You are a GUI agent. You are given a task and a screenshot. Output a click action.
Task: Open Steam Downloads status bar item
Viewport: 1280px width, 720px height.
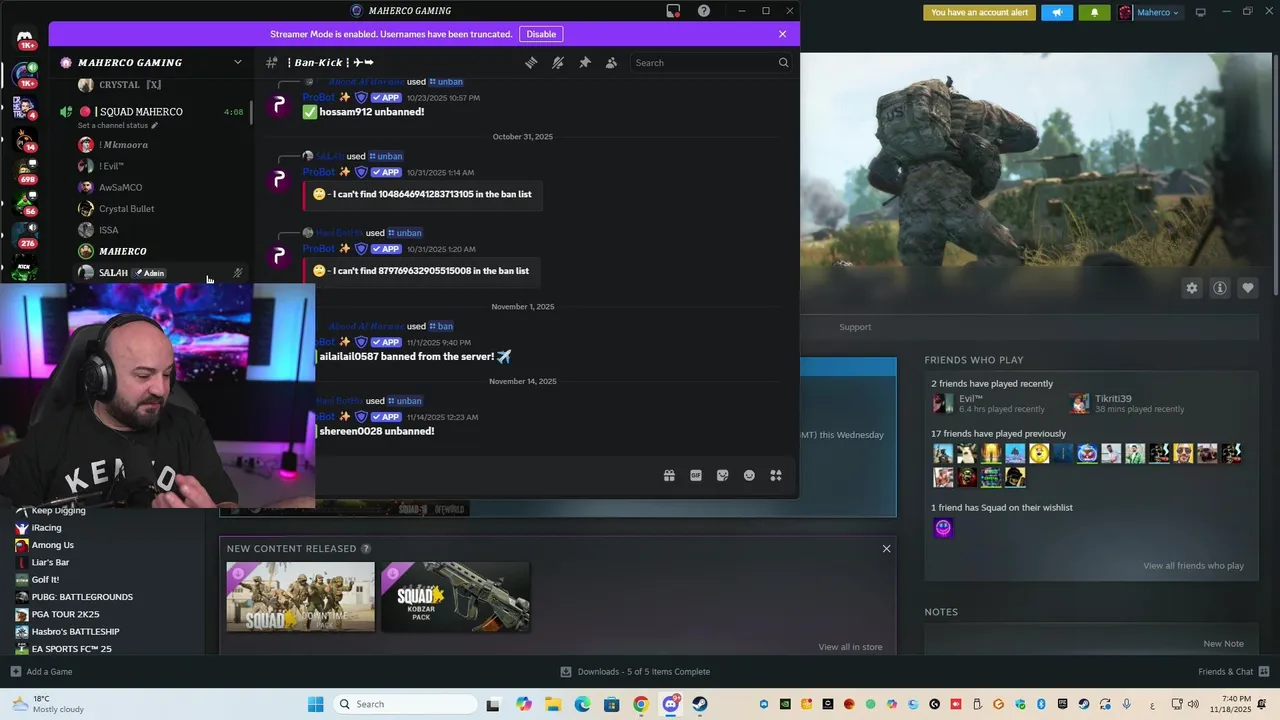coord(635,672)
